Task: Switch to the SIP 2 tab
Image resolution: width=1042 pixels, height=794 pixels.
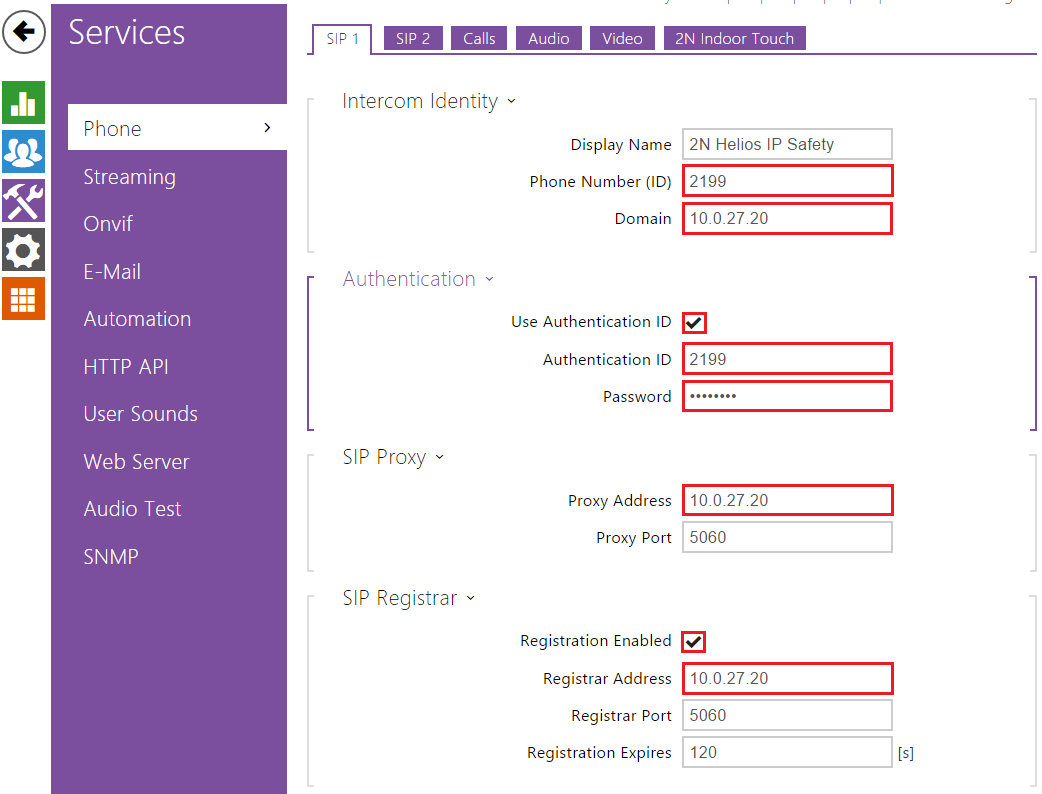Action: [x=413, y=38]
